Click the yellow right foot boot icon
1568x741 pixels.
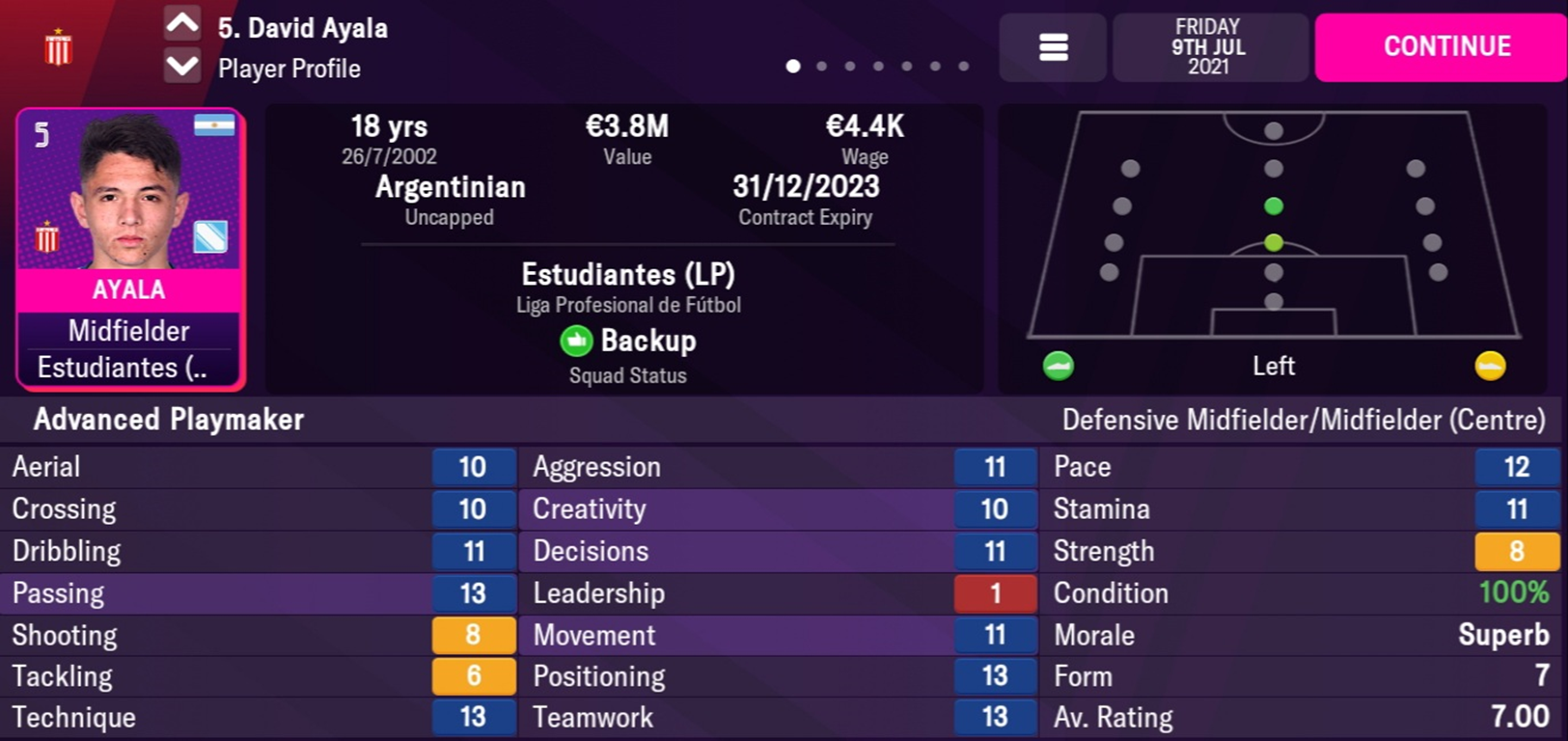click(x=1490, y=366)
